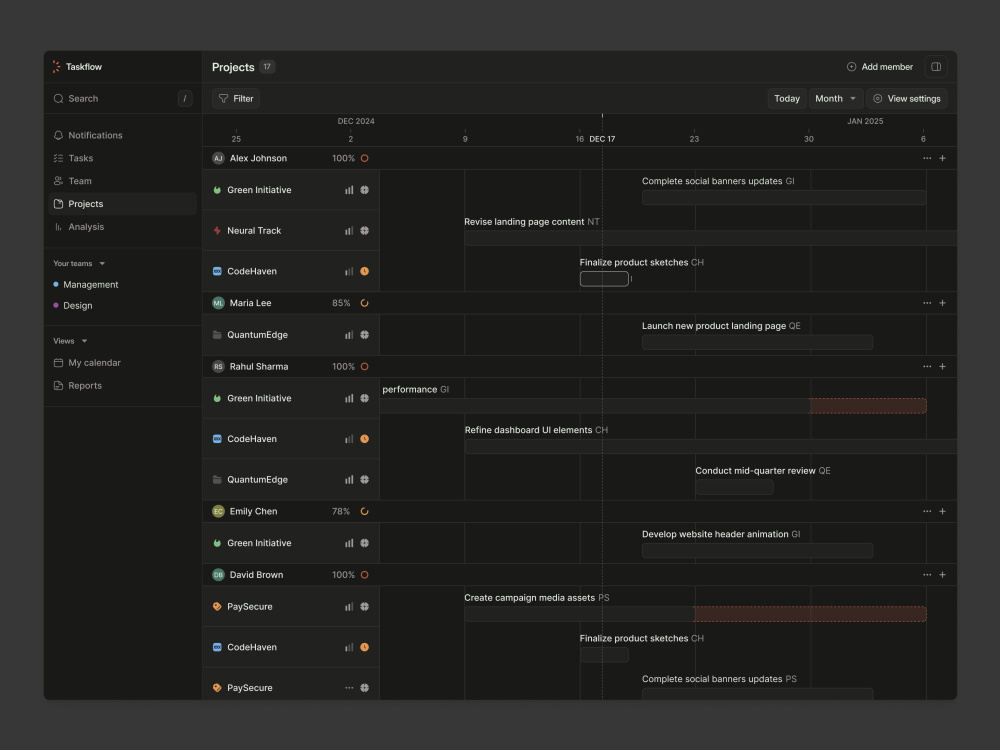Click Neural Track priority bars icon
Screen dimensions: 1000x750
(349, 231)
